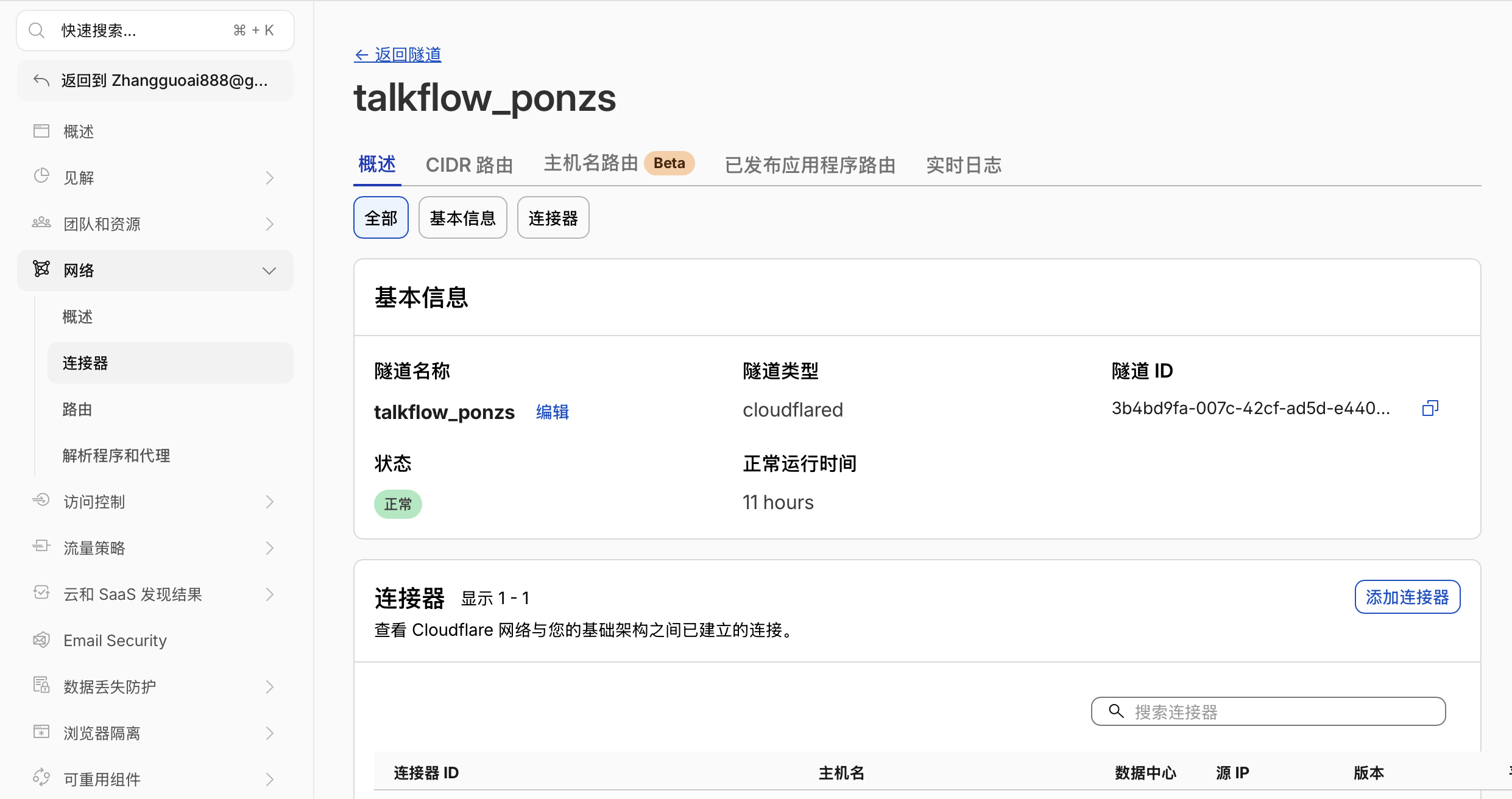The width and height of the screenshot is (1512, 799).
Task: Copy the tunnel ID with copy icon
Action: (1430, 408)
